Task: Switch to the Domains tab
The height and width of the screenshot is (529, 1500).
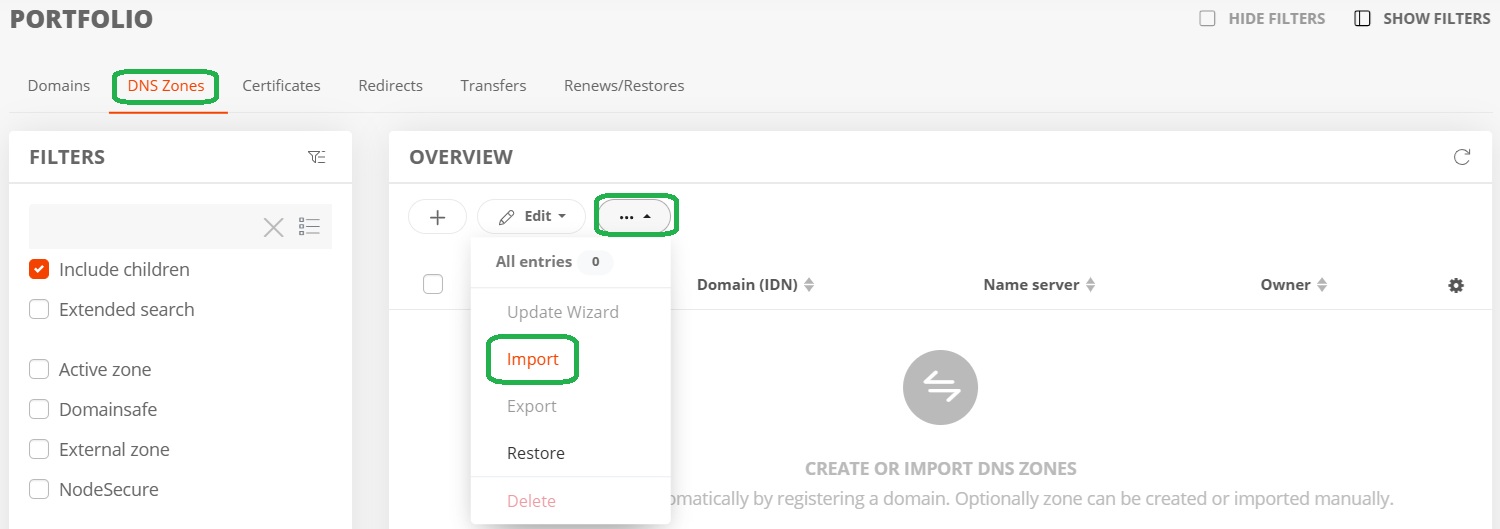Action: [x=59, y=86]
